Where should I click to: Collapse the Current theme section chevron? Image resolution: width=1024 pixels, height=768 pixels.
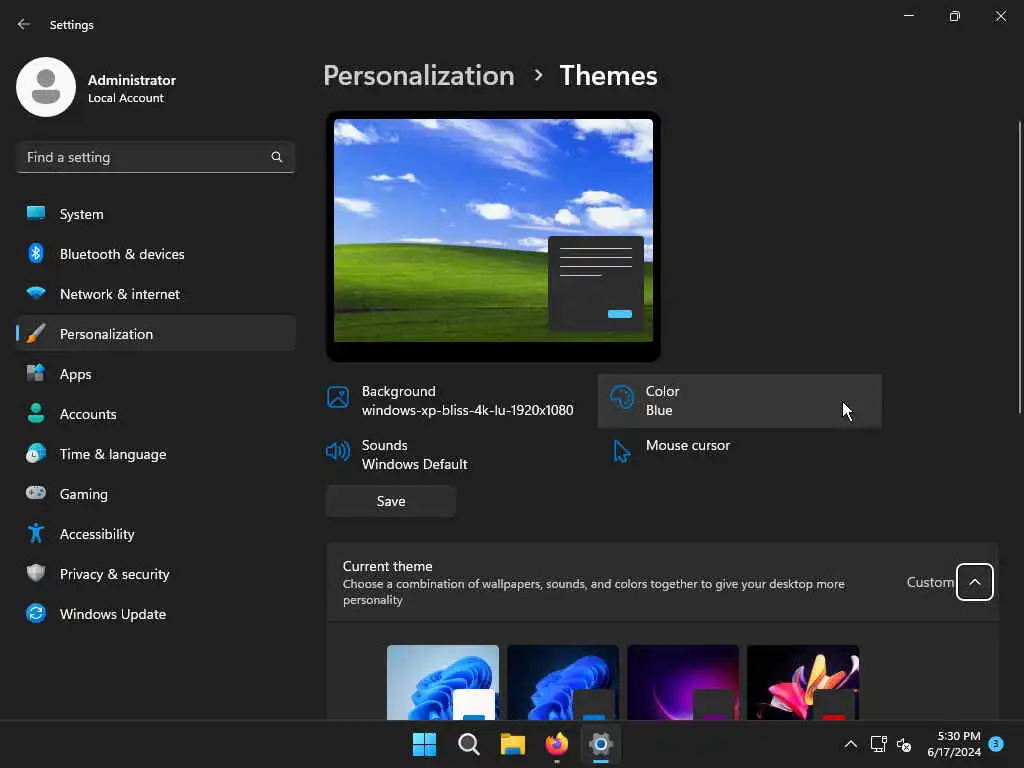point(974,582)
